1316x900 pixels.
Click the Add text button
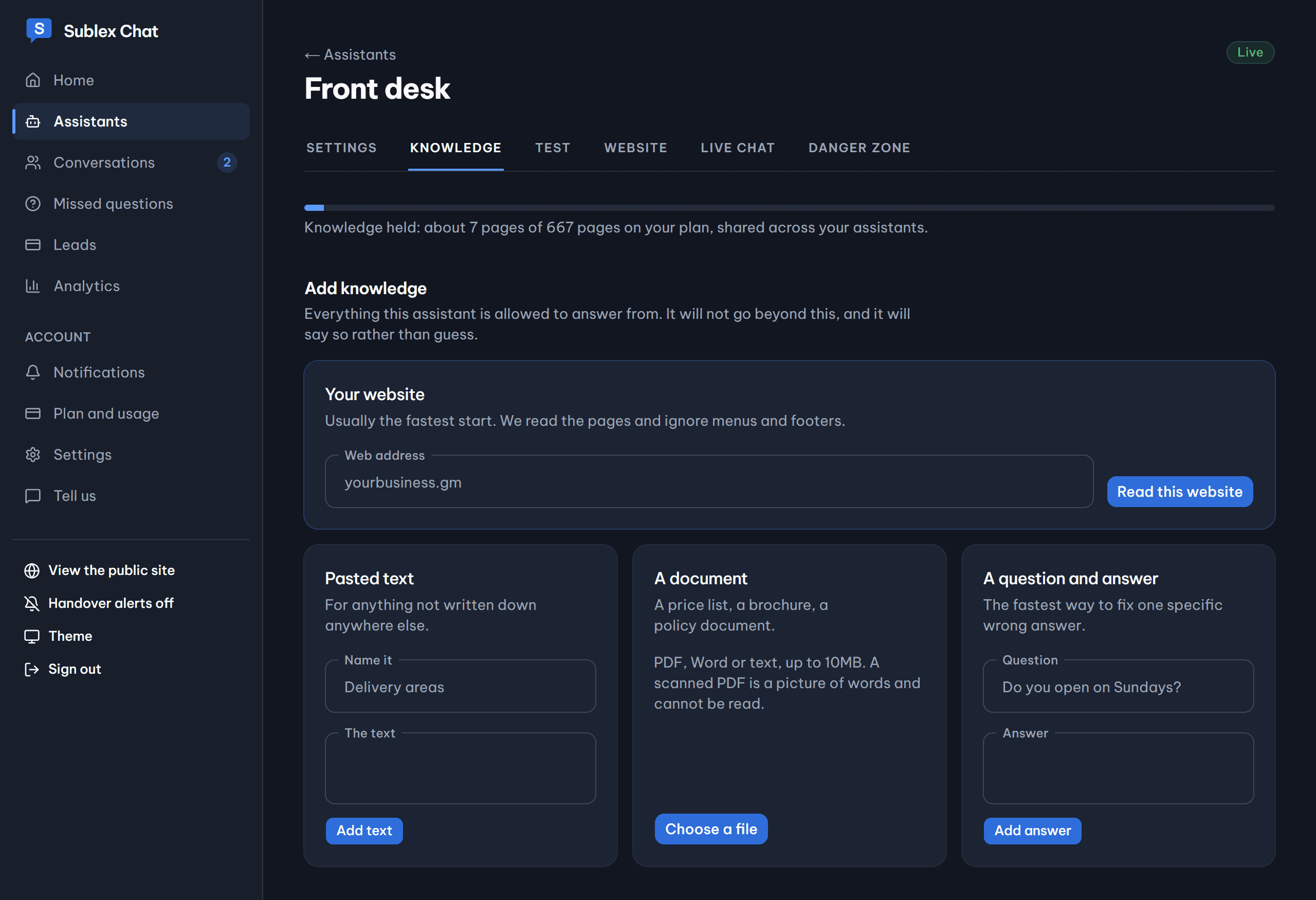point(364,831)
